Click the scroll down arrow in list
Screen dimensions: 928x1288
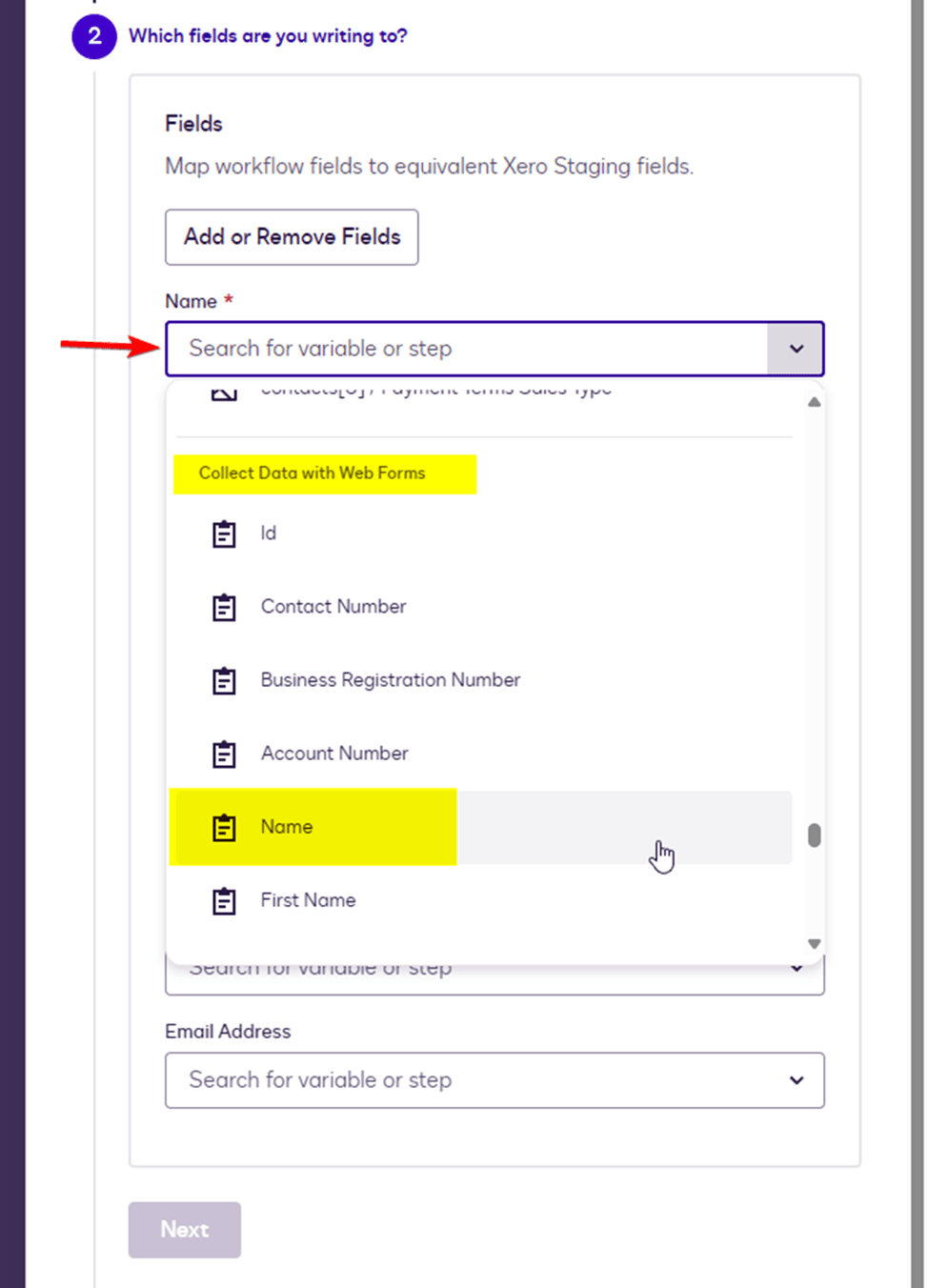814,944
